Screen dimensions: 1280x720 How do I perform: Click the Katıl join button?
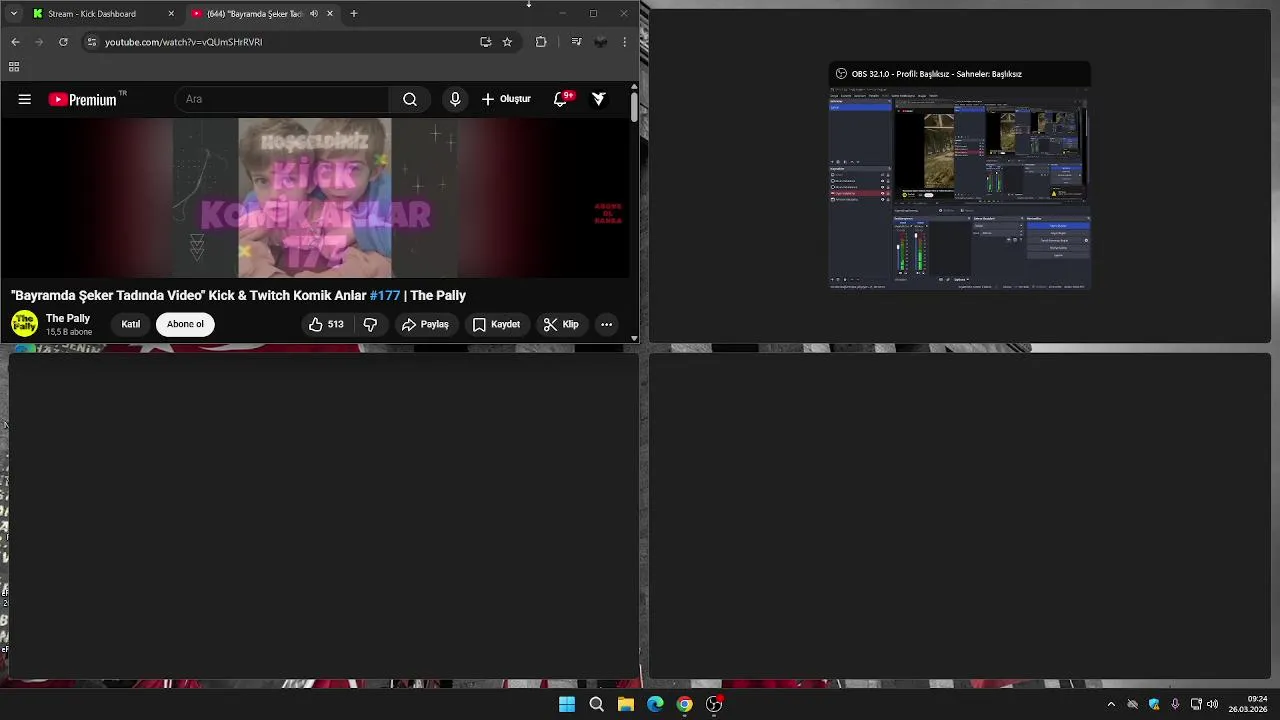coord(131,324)
